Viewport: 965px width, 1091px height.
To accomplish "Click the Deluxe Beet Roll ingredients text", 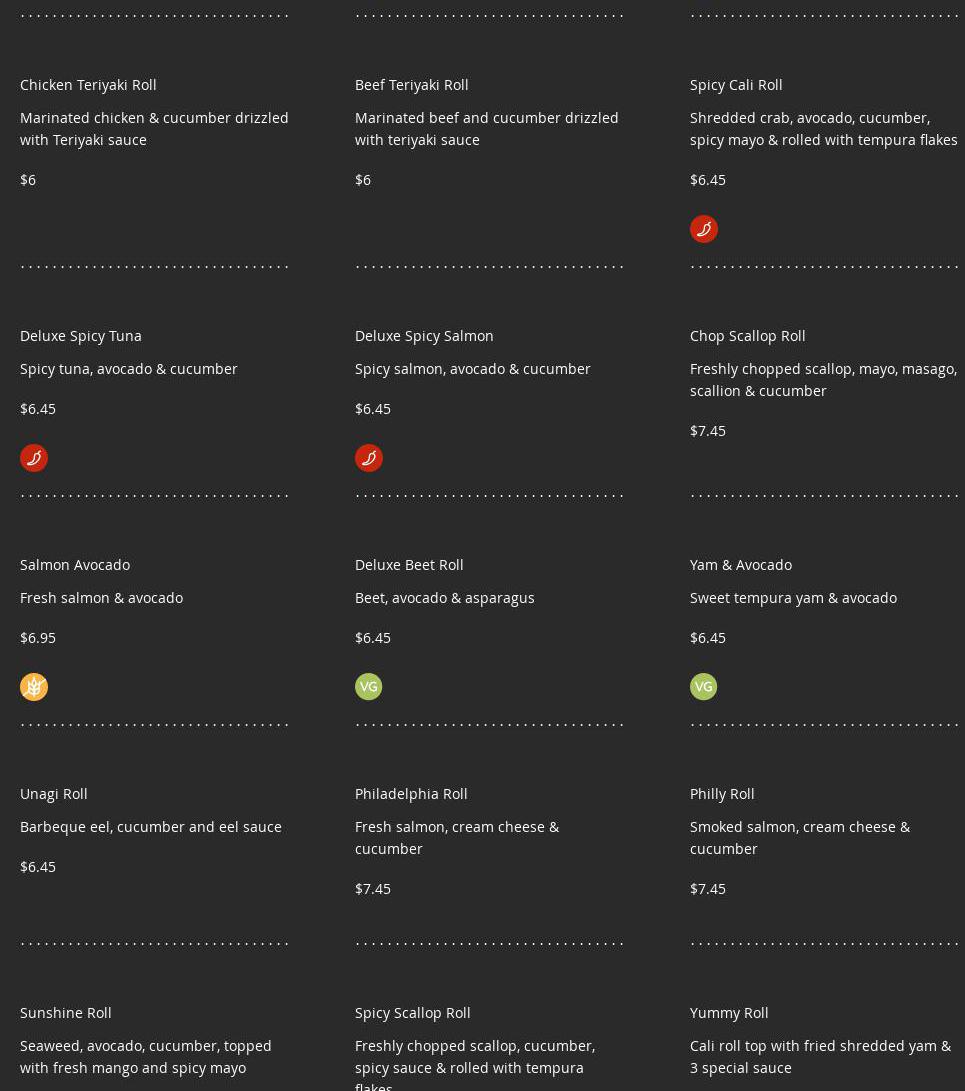I will 445,598.
